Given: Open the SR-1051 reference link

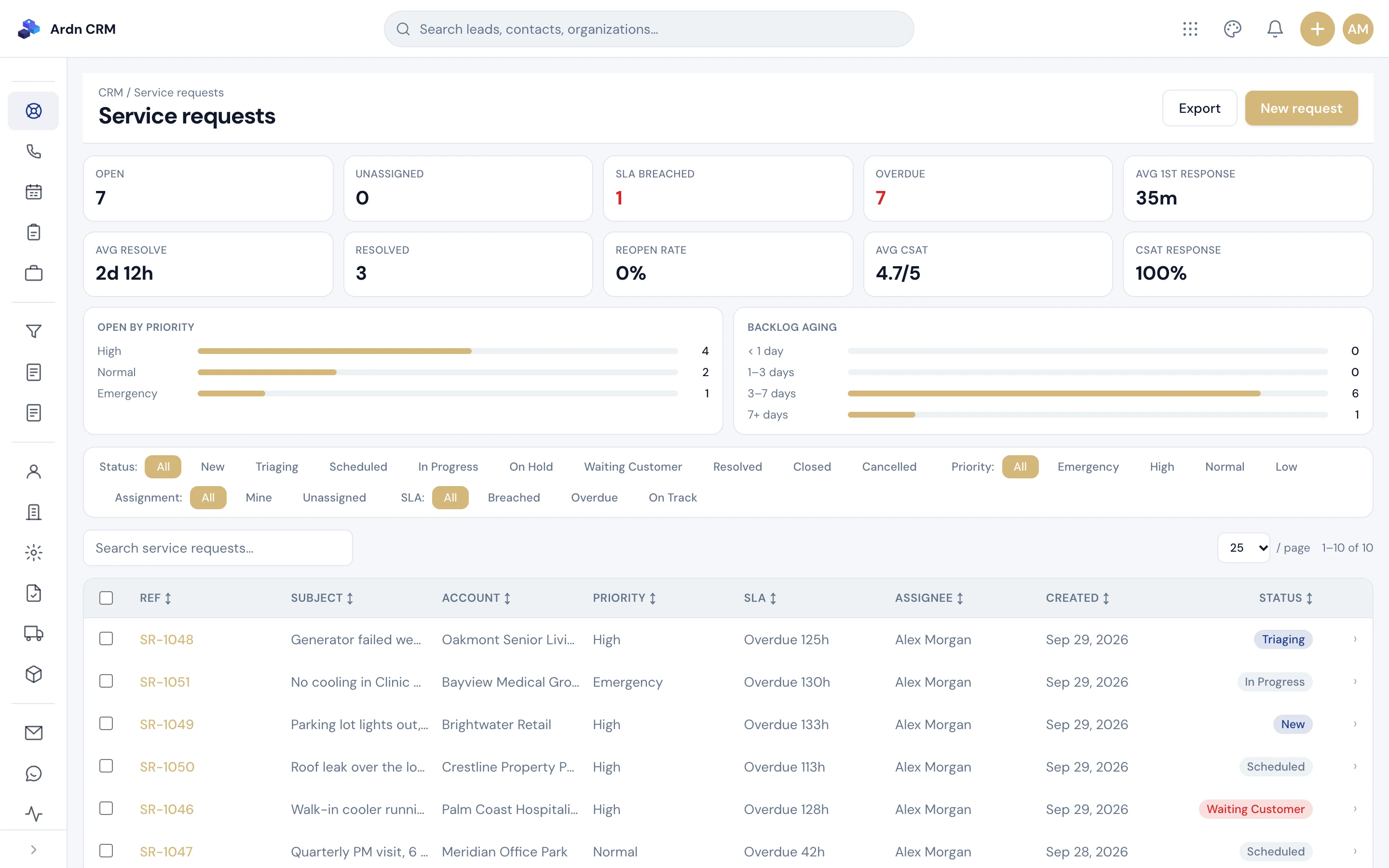Looking at the screenshot, I should [165, 682].
